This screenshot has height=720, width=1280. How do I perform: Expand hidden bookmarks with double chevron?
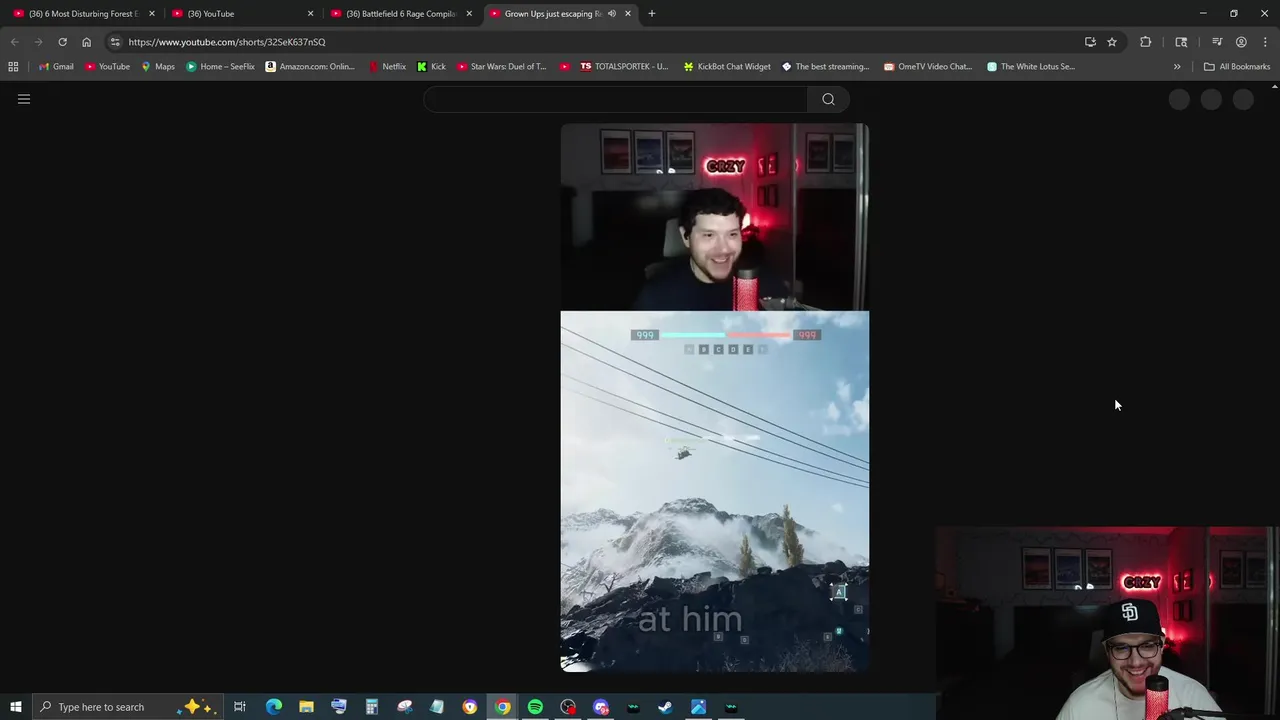click(x=1177, y=67)
